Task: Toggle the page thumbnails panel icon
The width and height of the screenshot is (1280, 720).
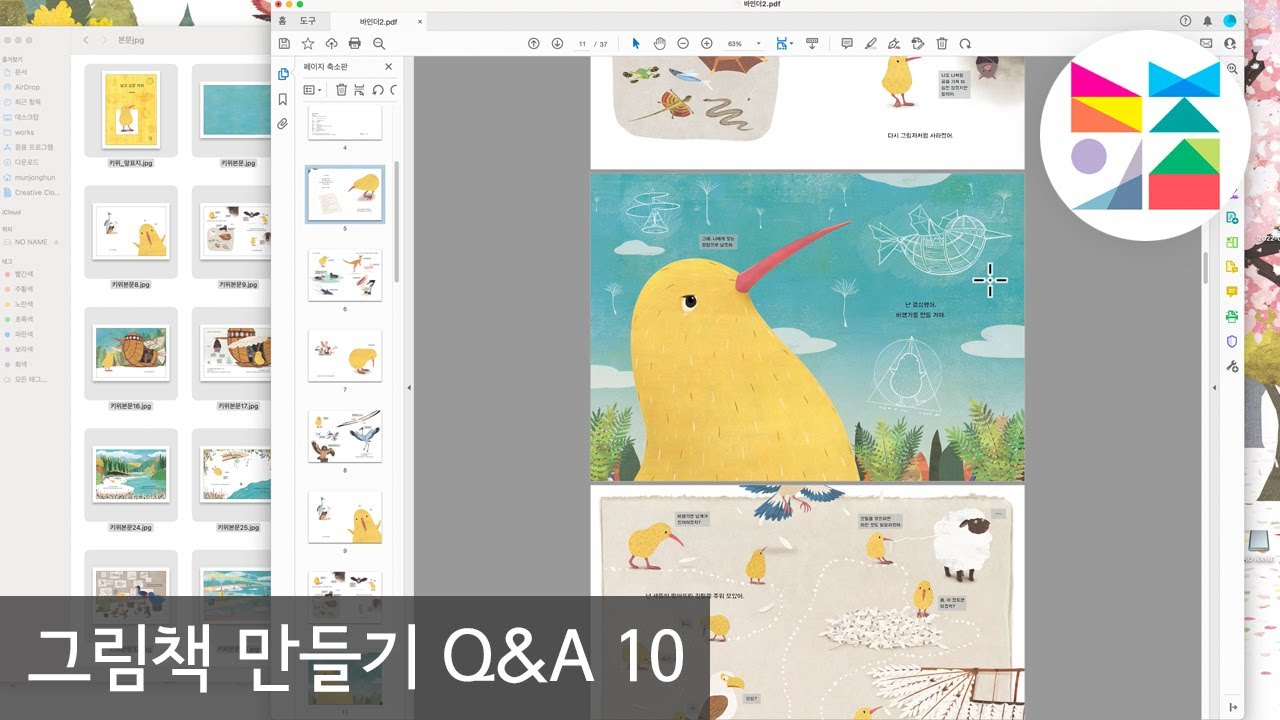Action: click(x=283, y=74)
